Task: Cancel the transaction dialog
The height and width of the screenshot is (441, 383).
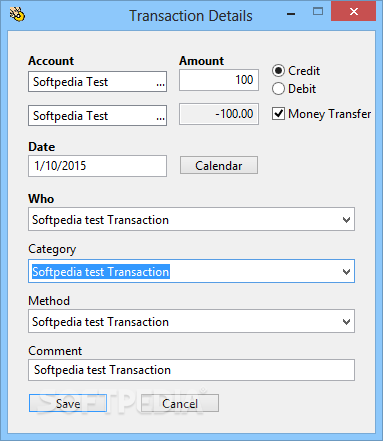Action: pos(180,403)
